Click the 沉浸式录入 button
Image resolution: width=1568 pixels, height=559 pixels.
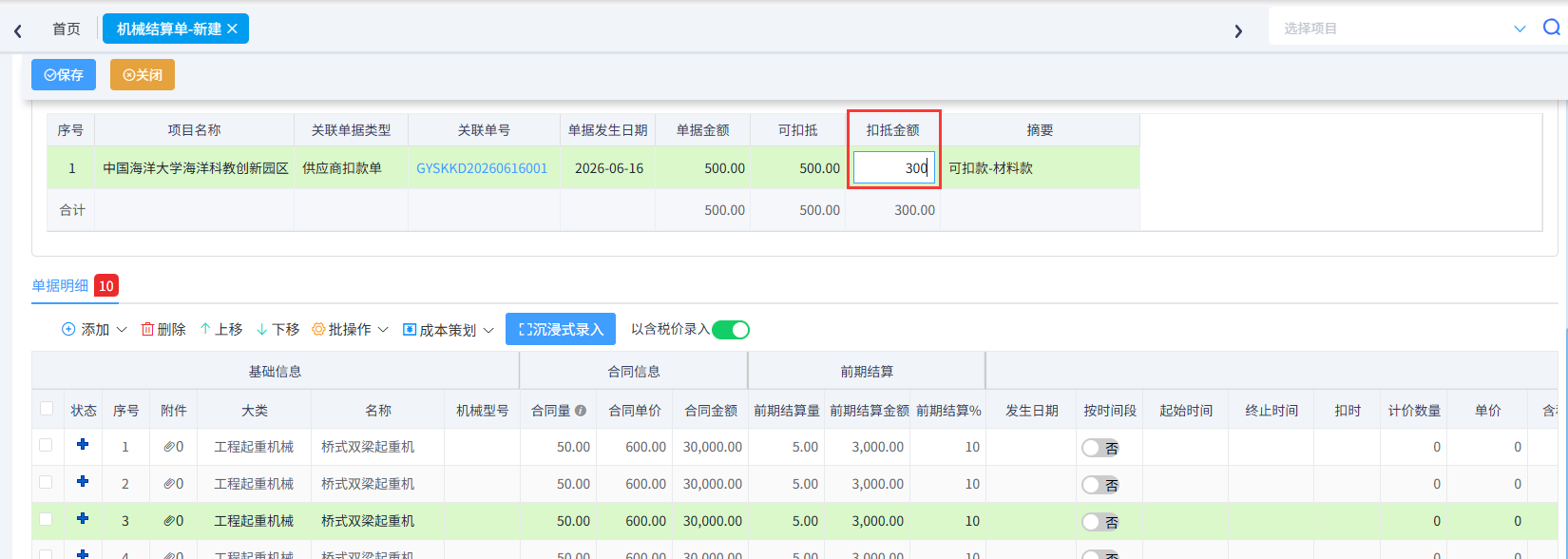[x=561, y=329]
